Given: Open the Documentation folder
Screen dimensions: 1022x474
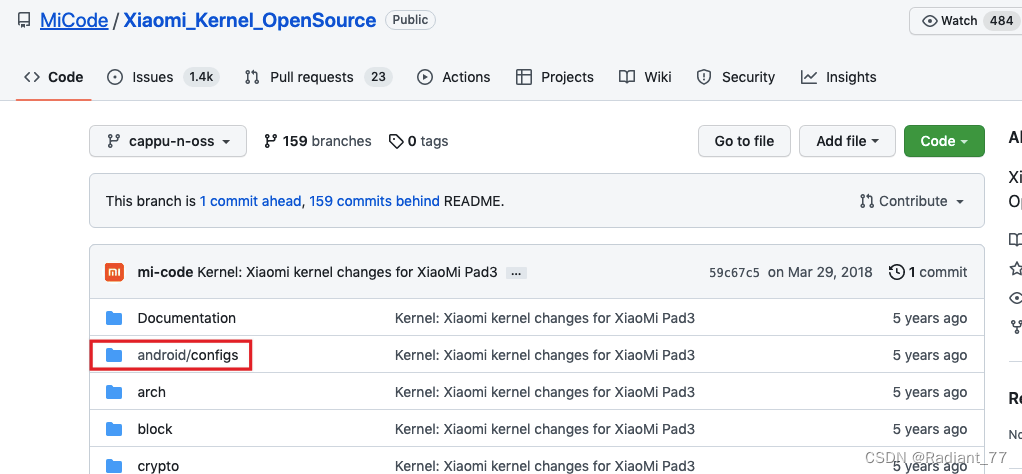Looking at the screenshot, I should [186, 318].
